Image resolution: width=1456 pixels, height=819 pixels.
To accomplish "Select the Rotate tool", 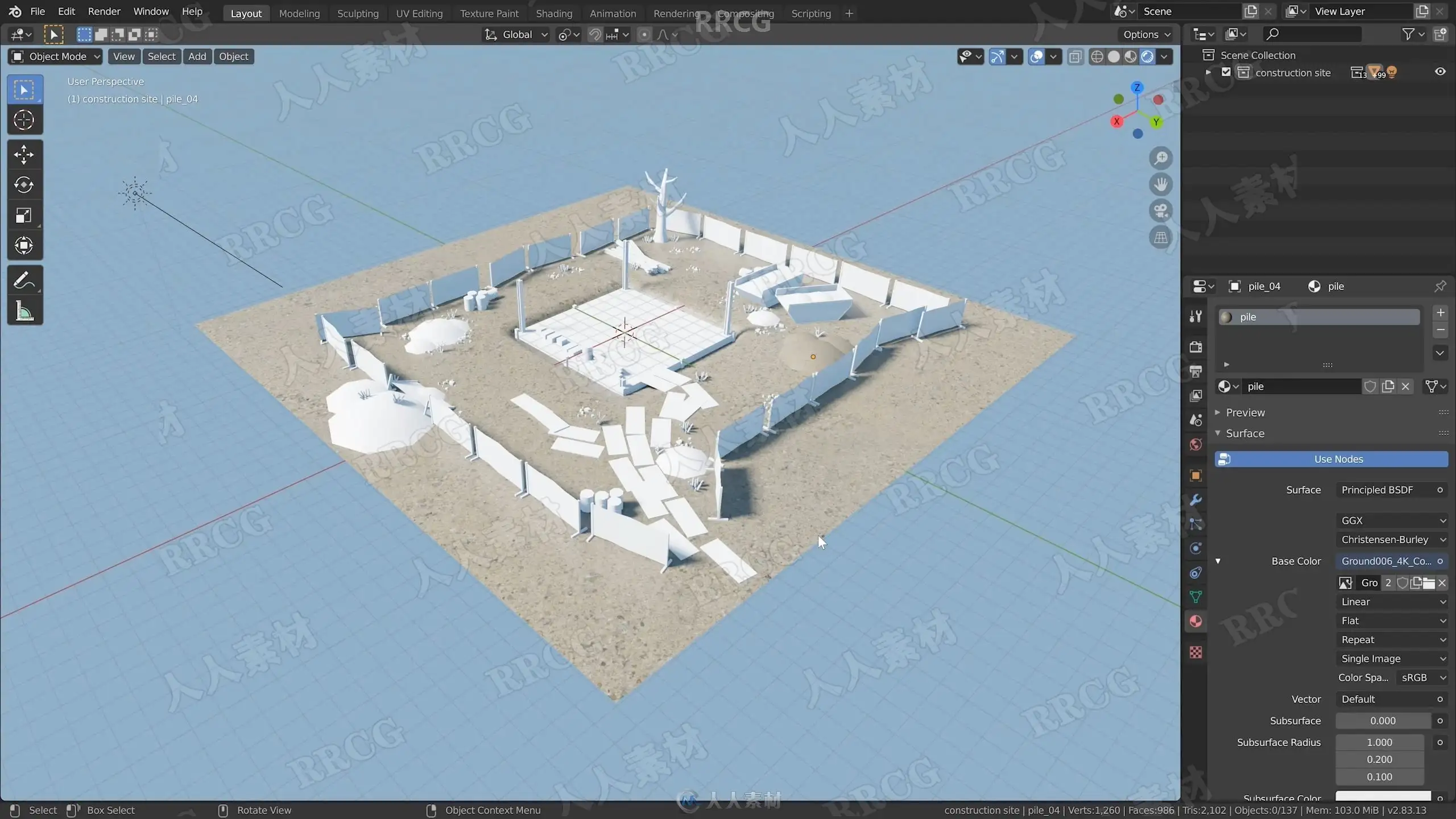I will coord(24,185).
